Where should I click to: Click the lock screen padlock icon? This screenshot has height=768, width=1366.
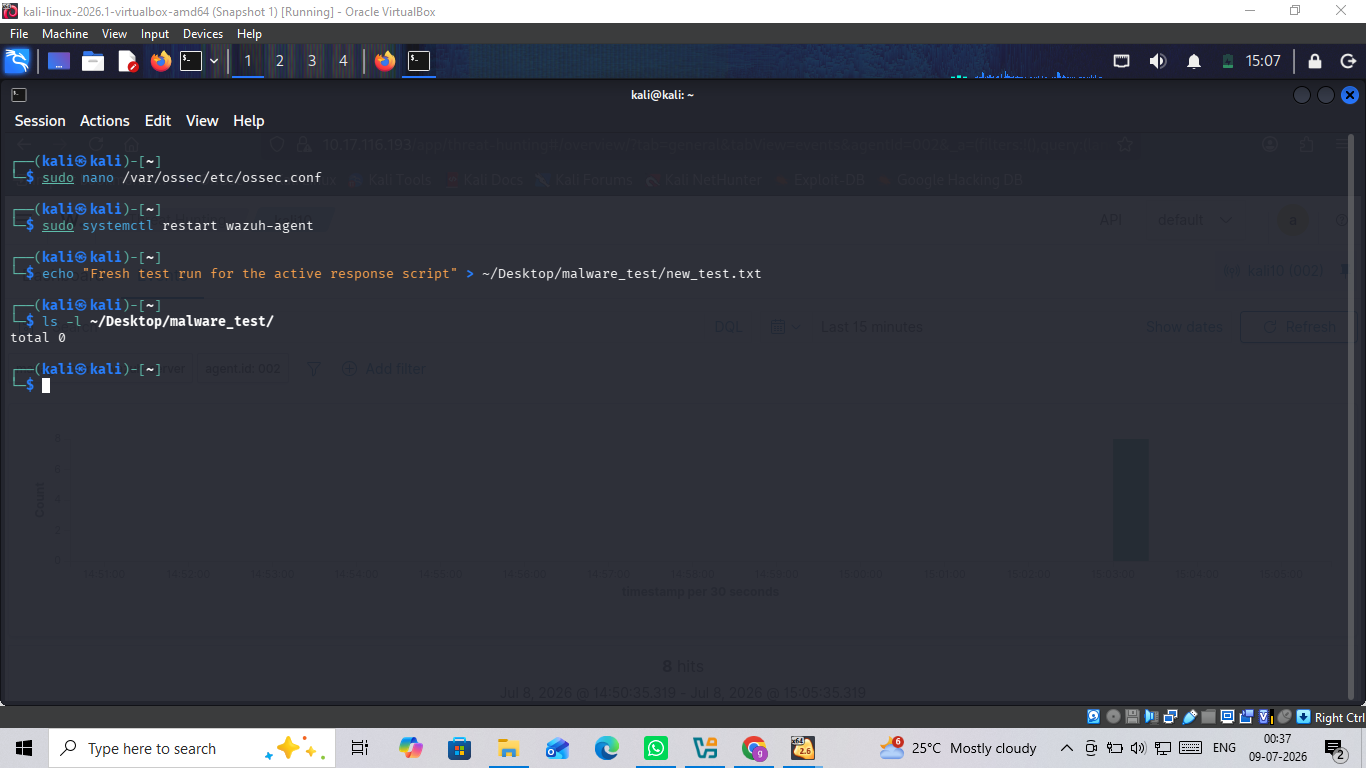pyautogui.click(x=1315, y=61)
